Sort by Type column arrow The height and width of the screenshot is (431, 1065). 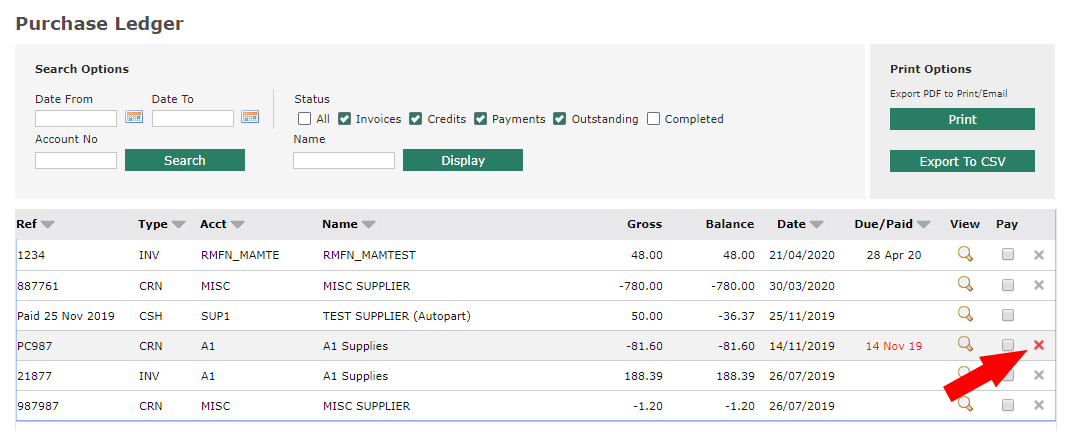tap(179, 225)
